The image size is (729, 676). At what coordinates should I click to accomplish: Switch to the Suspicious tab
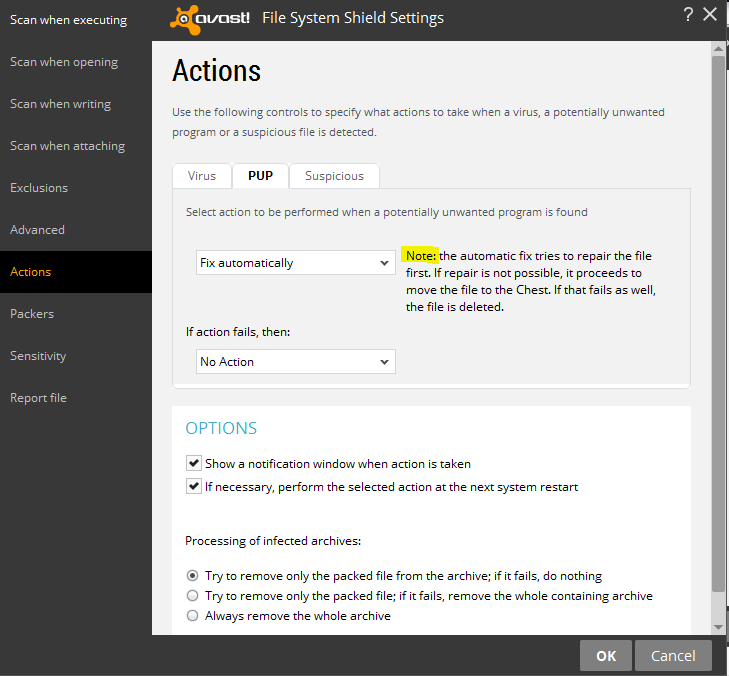[334, 176]
